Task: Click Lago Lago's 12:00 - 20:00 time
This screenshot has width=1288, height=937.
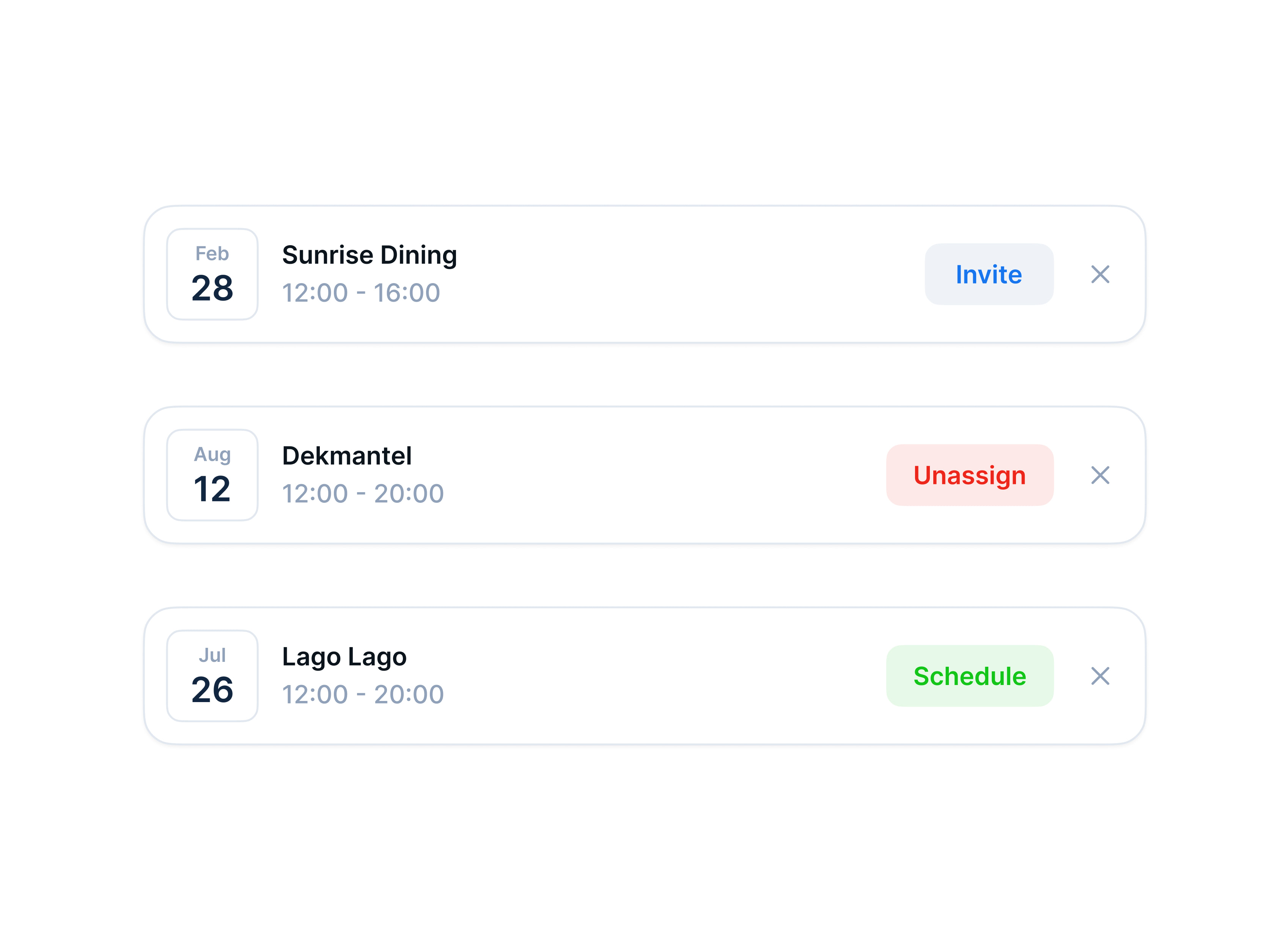Action: pyautogui.click(x=363, y=694)
